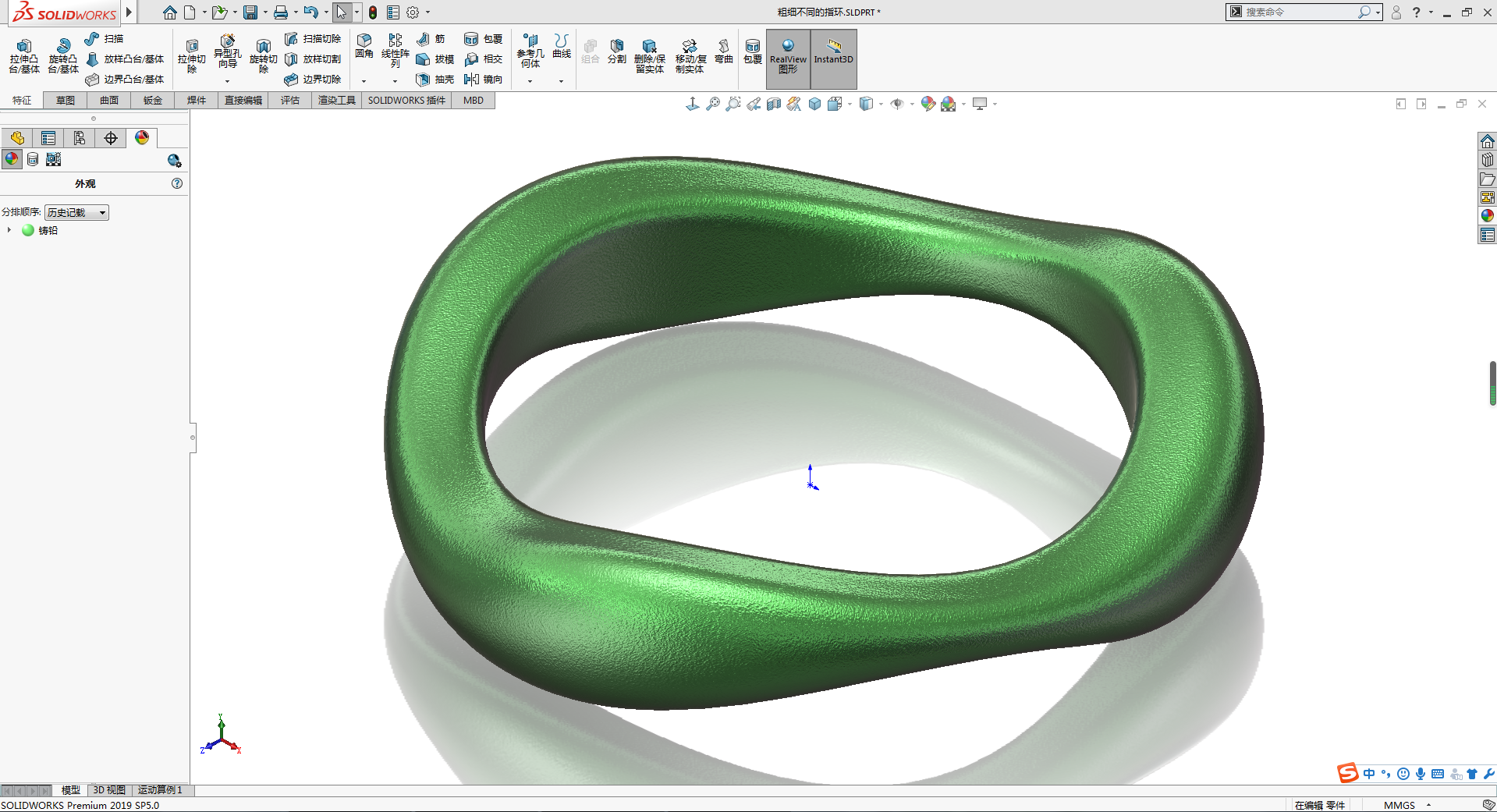Expand the 铸铅 appearance tree item
The width and height of the screenshot is (1497, 812).
(9, 230)
